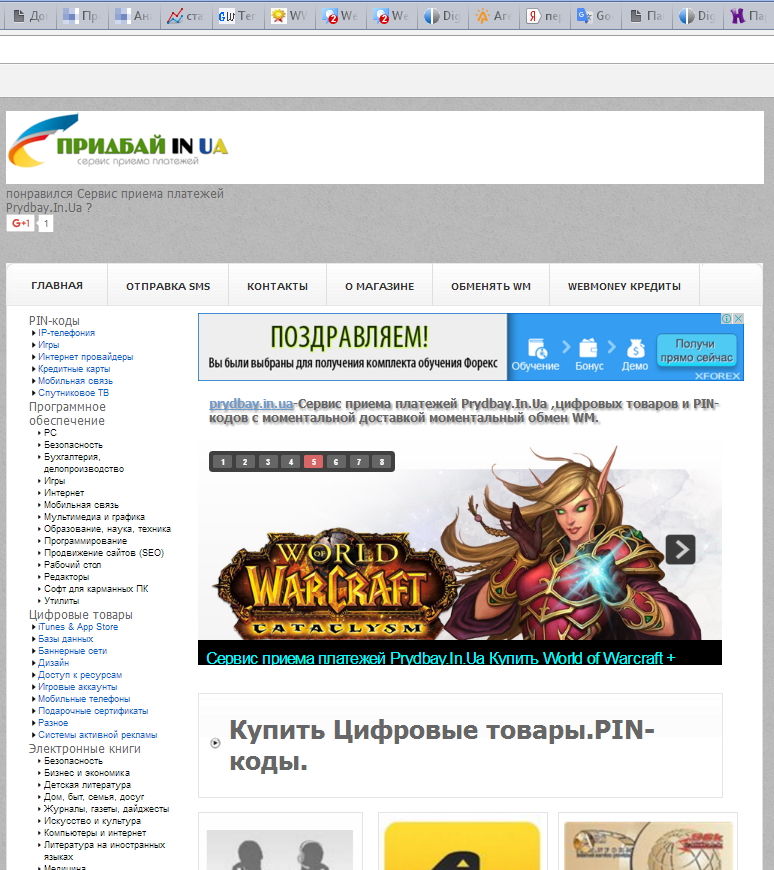Click Компьютеры и интернет ebooks item
This screenshot has width=774, height=870.
coord(95,833)
